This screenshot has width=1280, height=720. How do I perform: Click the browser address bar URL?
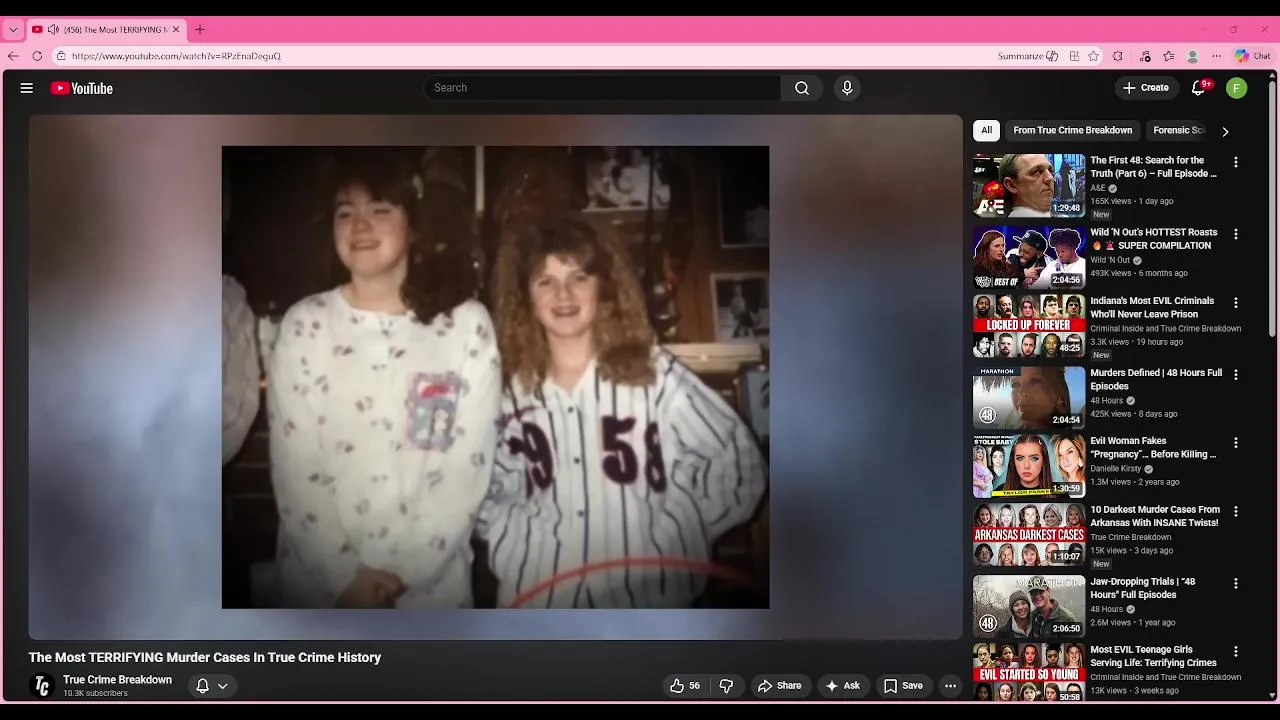pyautogui.click(x=176, y=56)
